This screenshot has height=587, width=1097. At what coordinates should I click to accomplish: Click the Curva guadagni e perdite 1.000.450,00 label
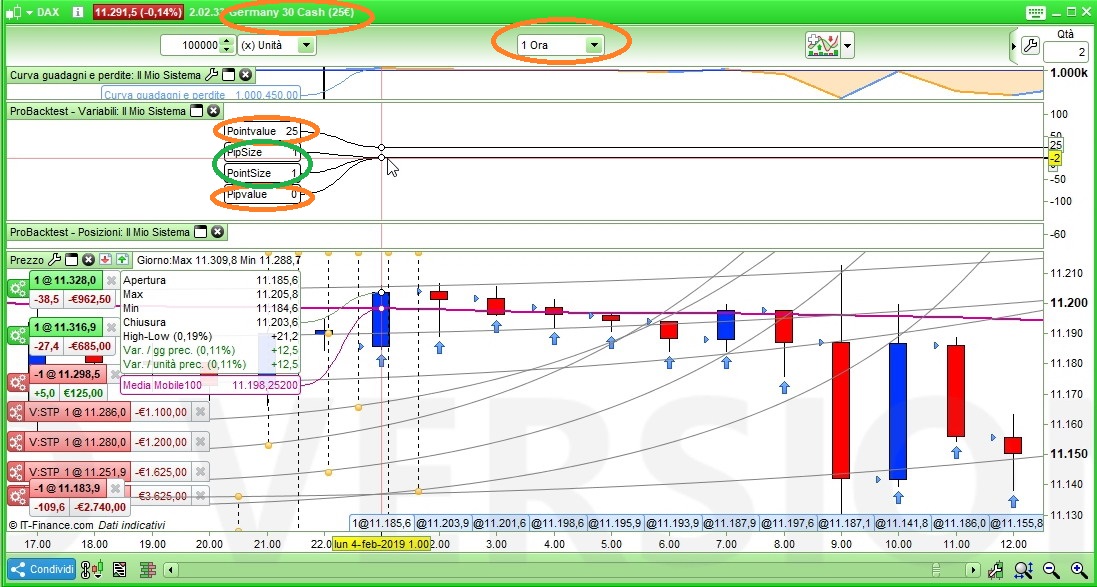coord(201,94)
